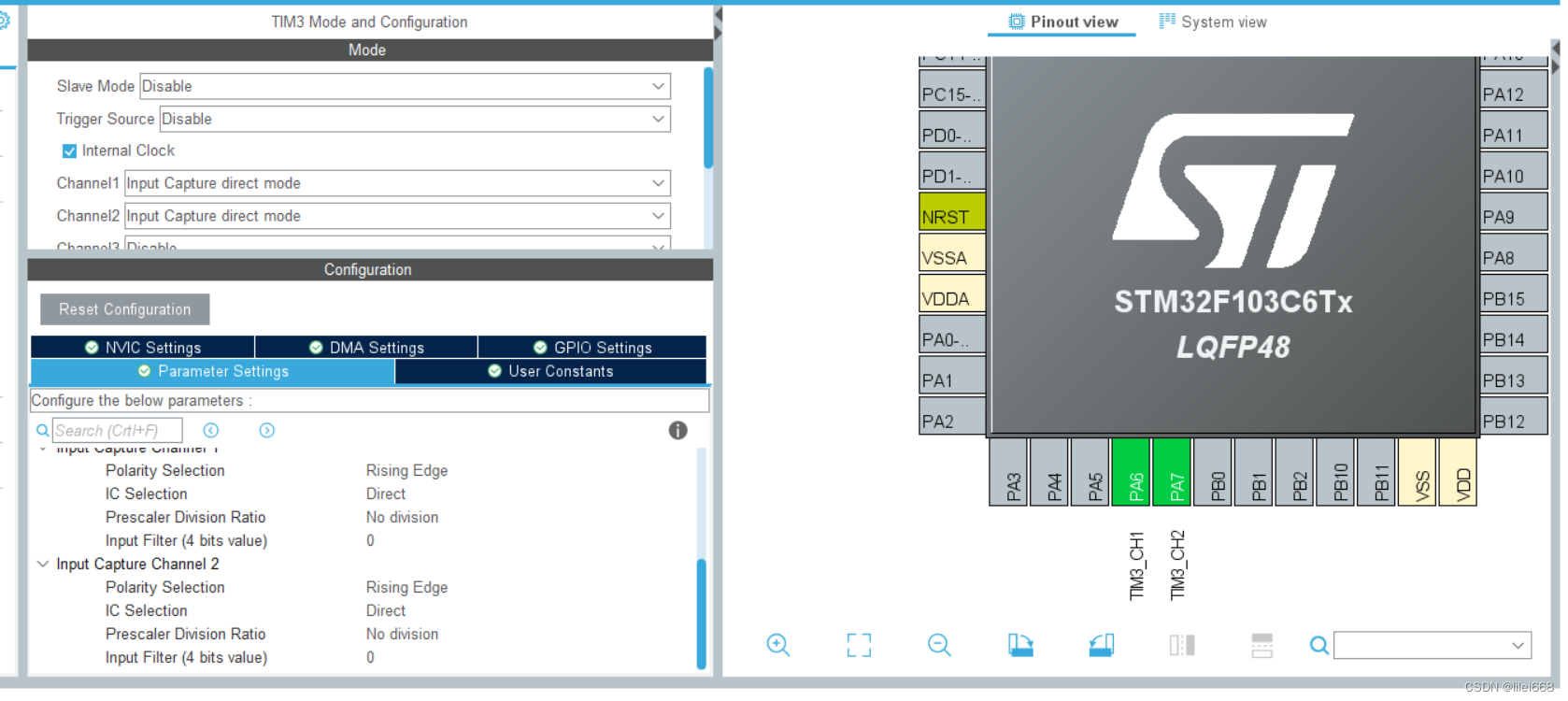Click the TIM3_CH1 pin label
The image size is (1568, 701).
[1136, 566]
